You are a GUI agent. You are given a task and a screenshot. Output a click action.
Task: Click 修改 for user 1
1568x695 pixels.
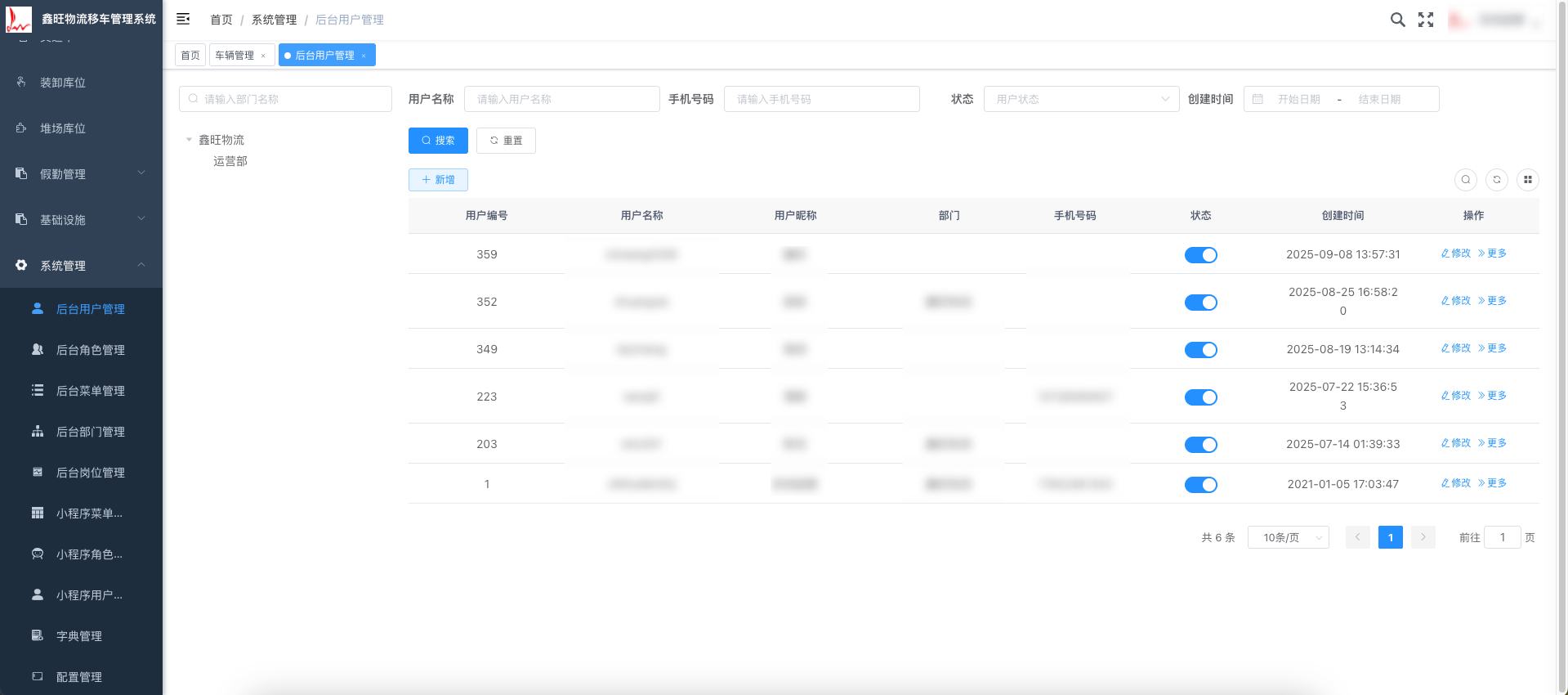coord(1456,483)
